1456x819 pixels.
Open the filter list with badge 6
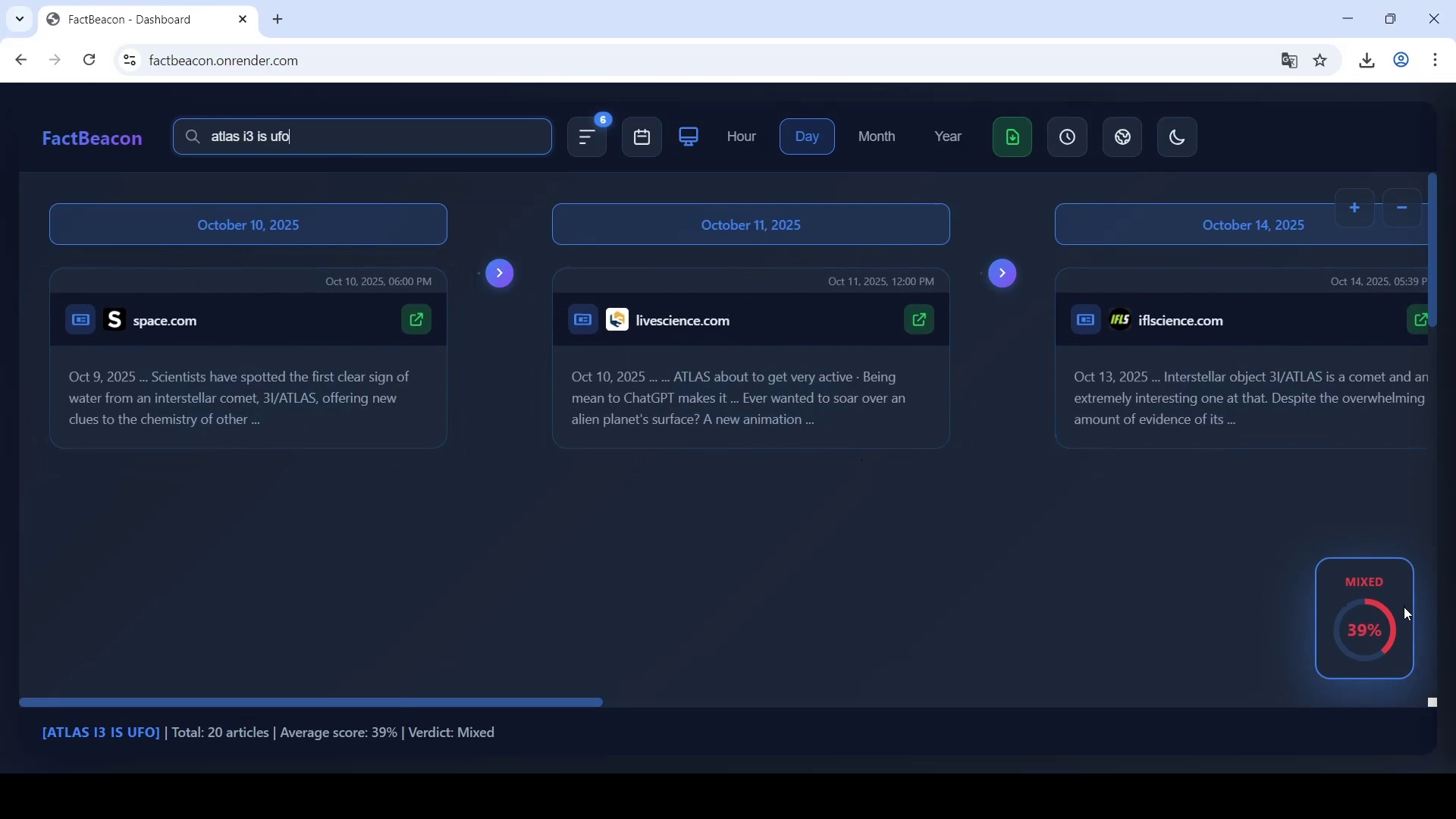coord(588,137)
